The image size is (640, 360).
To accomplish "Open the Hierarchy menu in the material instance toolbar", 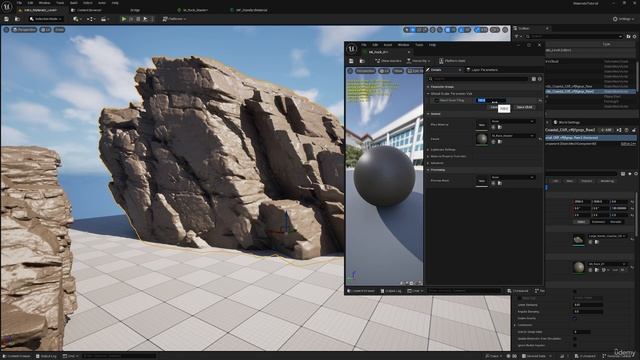I will tap(418, 61).
